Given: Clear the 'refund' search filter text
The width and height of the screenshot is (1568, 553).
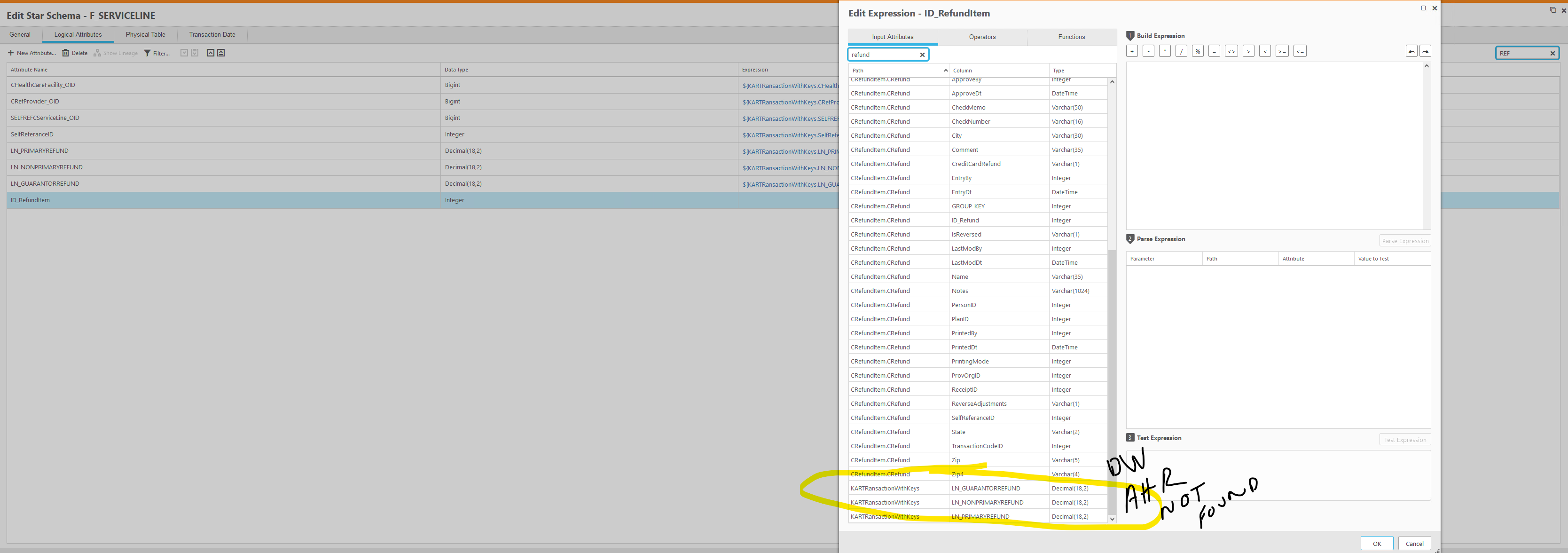Looking at the screenshot, I should [922, 55].
